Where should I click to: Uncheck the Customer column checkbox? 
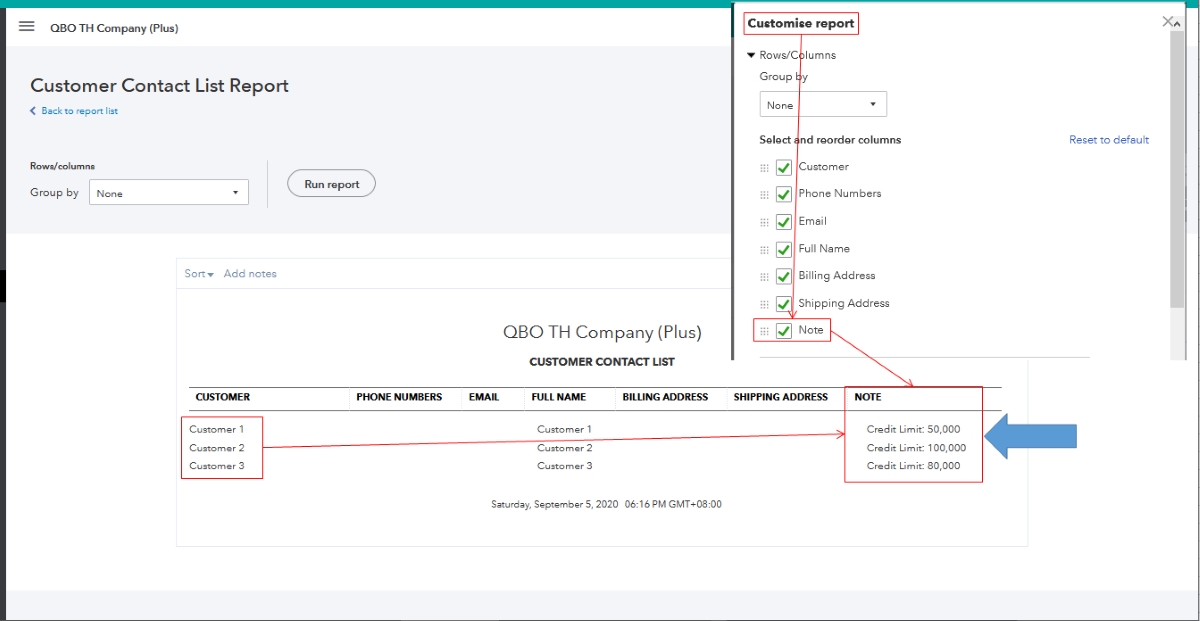click(x=784, y=167)
